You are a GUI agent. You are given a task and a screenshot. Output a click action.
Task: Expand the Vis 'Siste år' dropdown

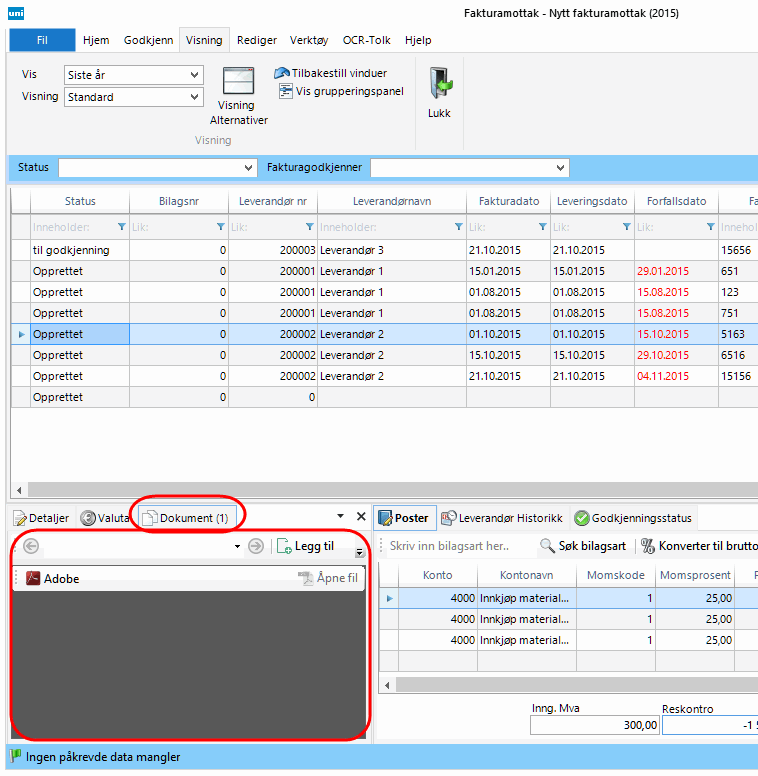194,75
